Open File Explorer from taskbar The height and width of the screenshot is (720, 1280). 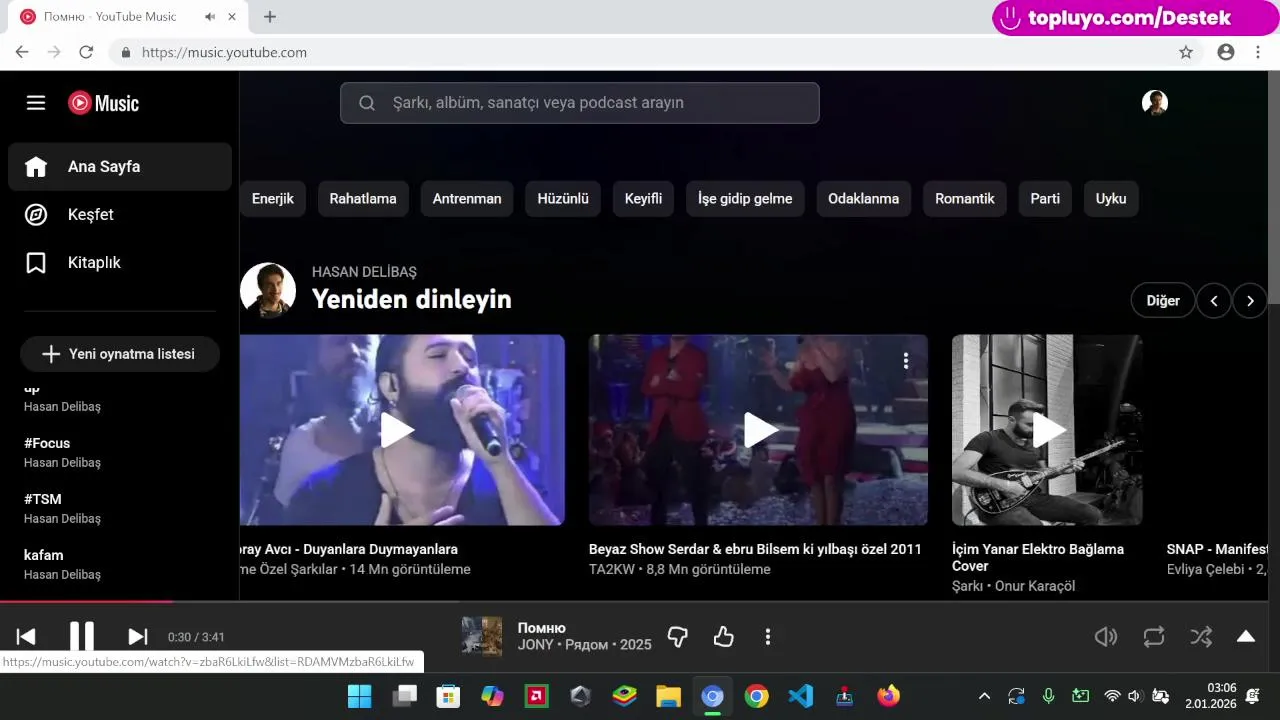pyautogui.click(x=668, y=696)
